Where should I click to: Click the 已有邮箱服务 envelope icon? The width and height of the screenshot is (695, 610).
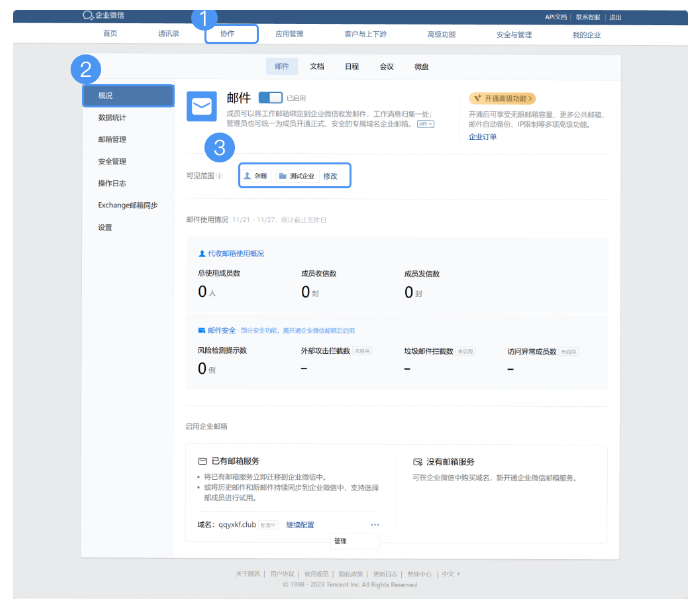[x=202, y=461]
